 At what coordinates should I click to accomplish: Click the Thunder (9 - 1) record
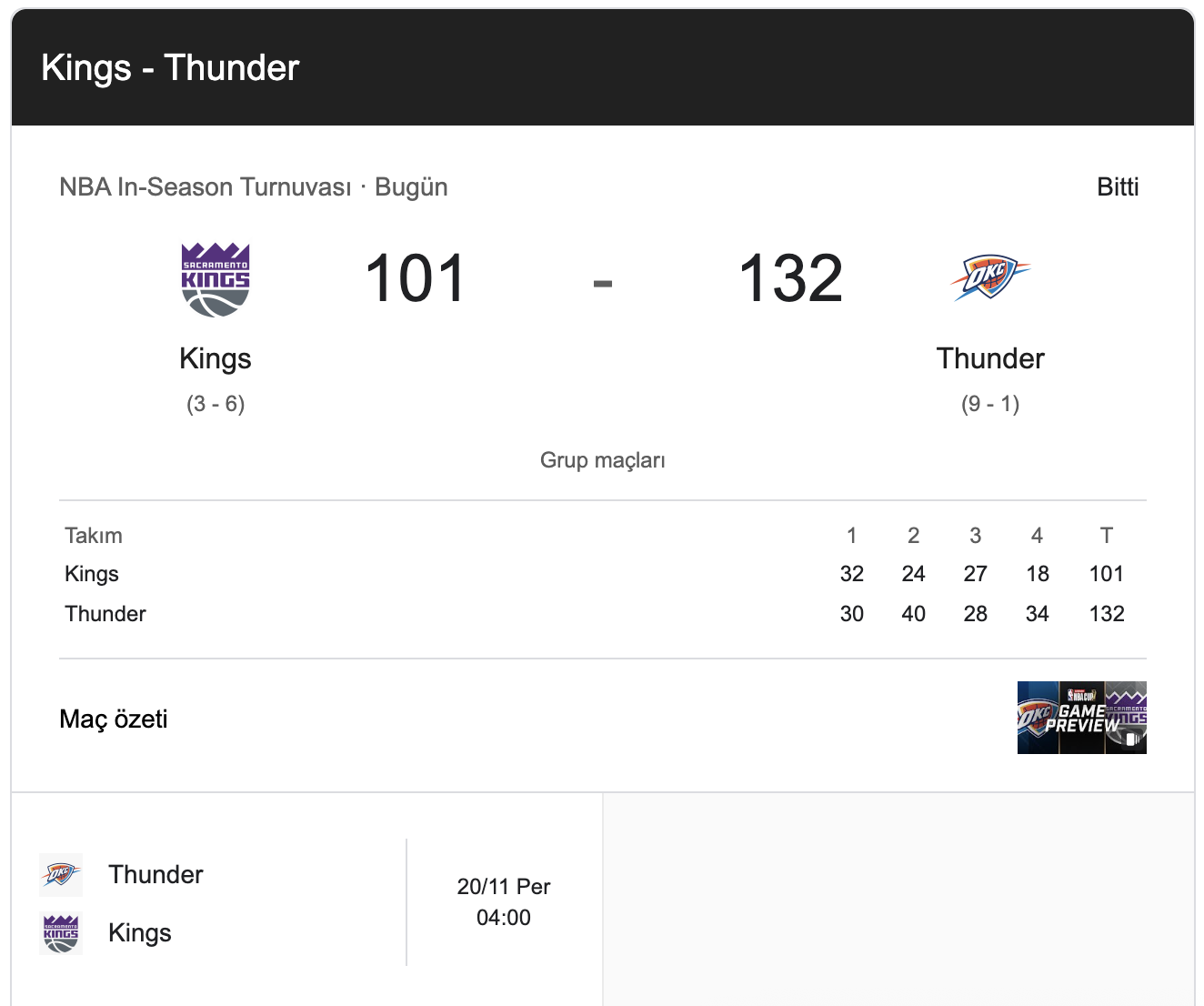tap(990, 403)
